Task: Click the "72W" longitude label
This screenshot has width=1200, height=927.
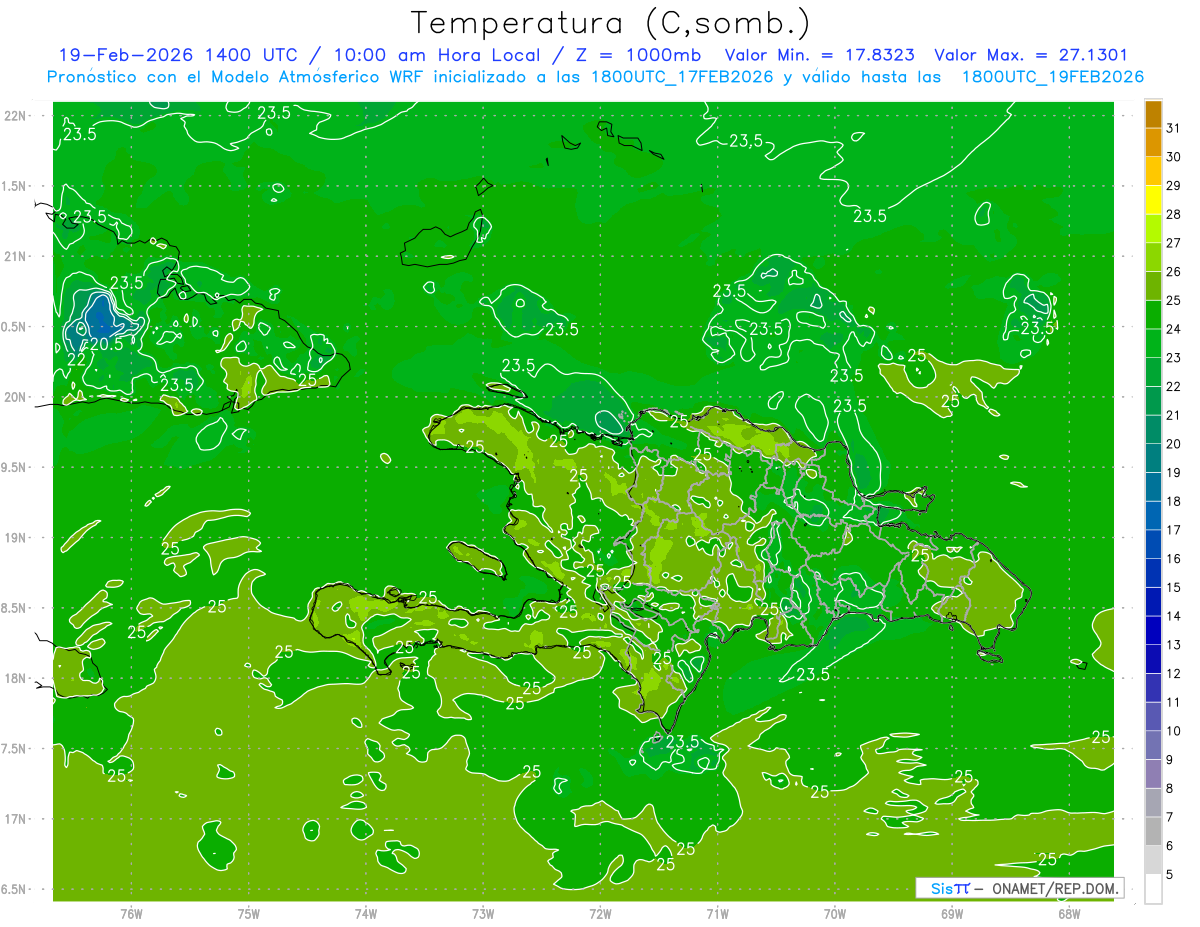Action: [x=600, y=914]
